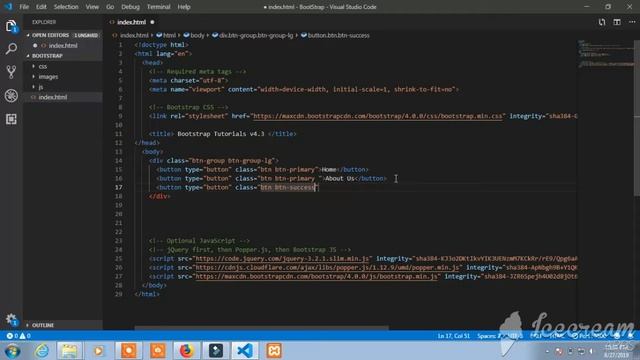Click the title text Bootstrap Tutorials v4.3
This screenshot has height=360, width=640.
coord(221,134)
